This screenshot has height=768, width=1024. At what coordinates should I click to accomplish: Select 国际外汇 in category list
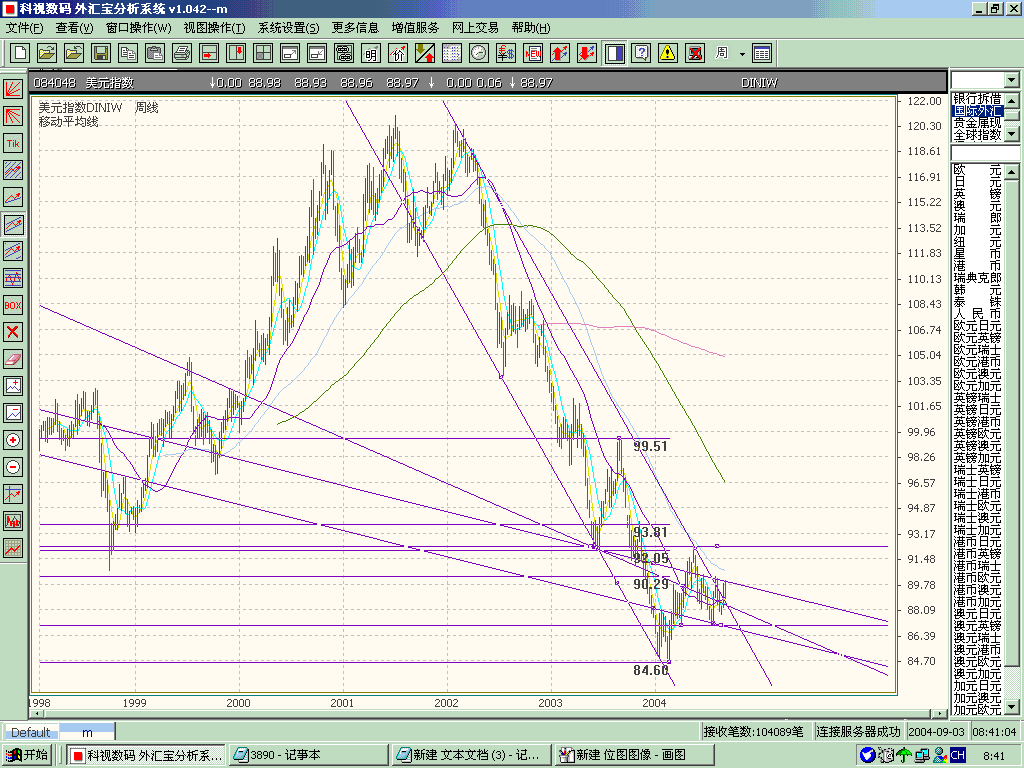pos(977,110)
